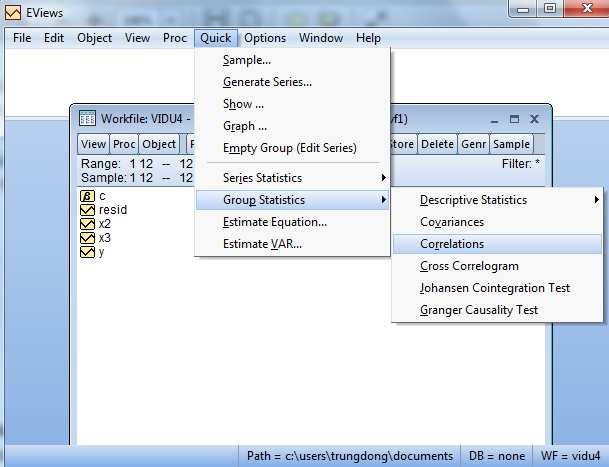609x467 pixels.
Task: Select the coefficient vector c icon
Action: 87,196
